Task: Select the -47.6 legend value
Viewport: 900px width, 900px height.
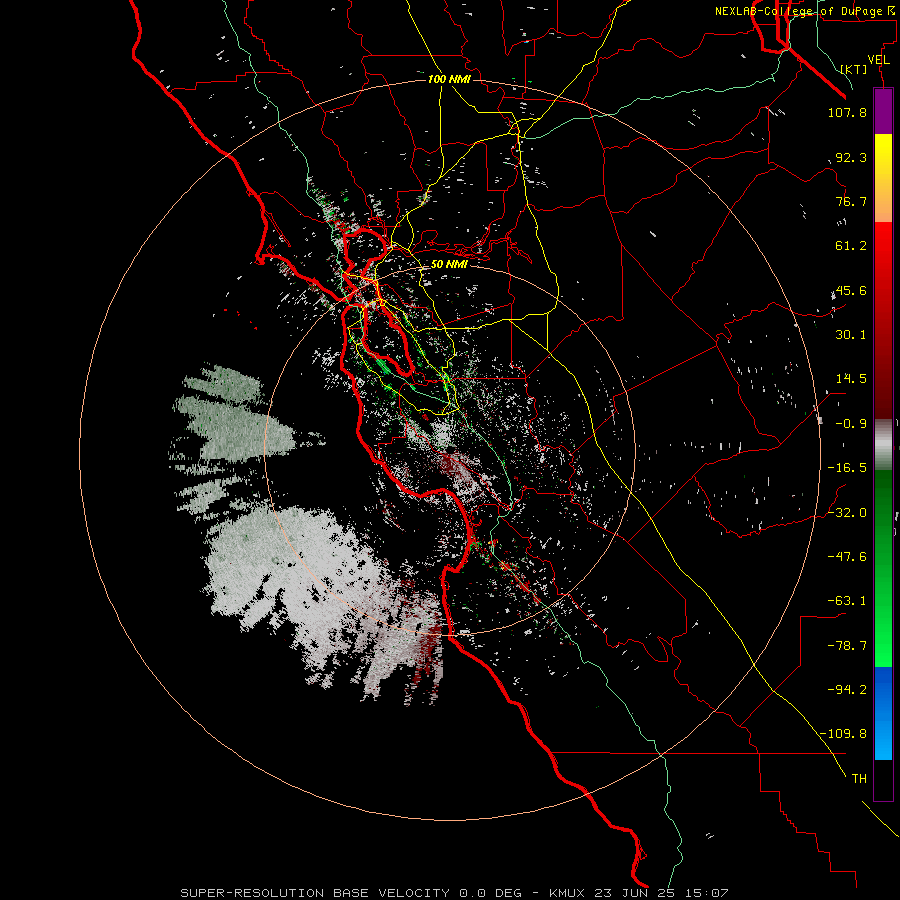Action: [x=847, y=557]
